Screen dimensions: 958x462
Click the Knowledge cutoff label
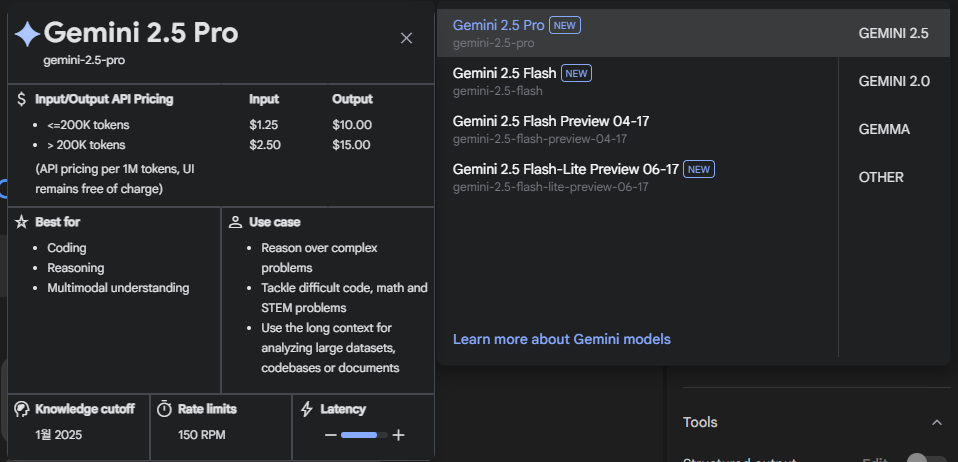(x=85, y=409)
